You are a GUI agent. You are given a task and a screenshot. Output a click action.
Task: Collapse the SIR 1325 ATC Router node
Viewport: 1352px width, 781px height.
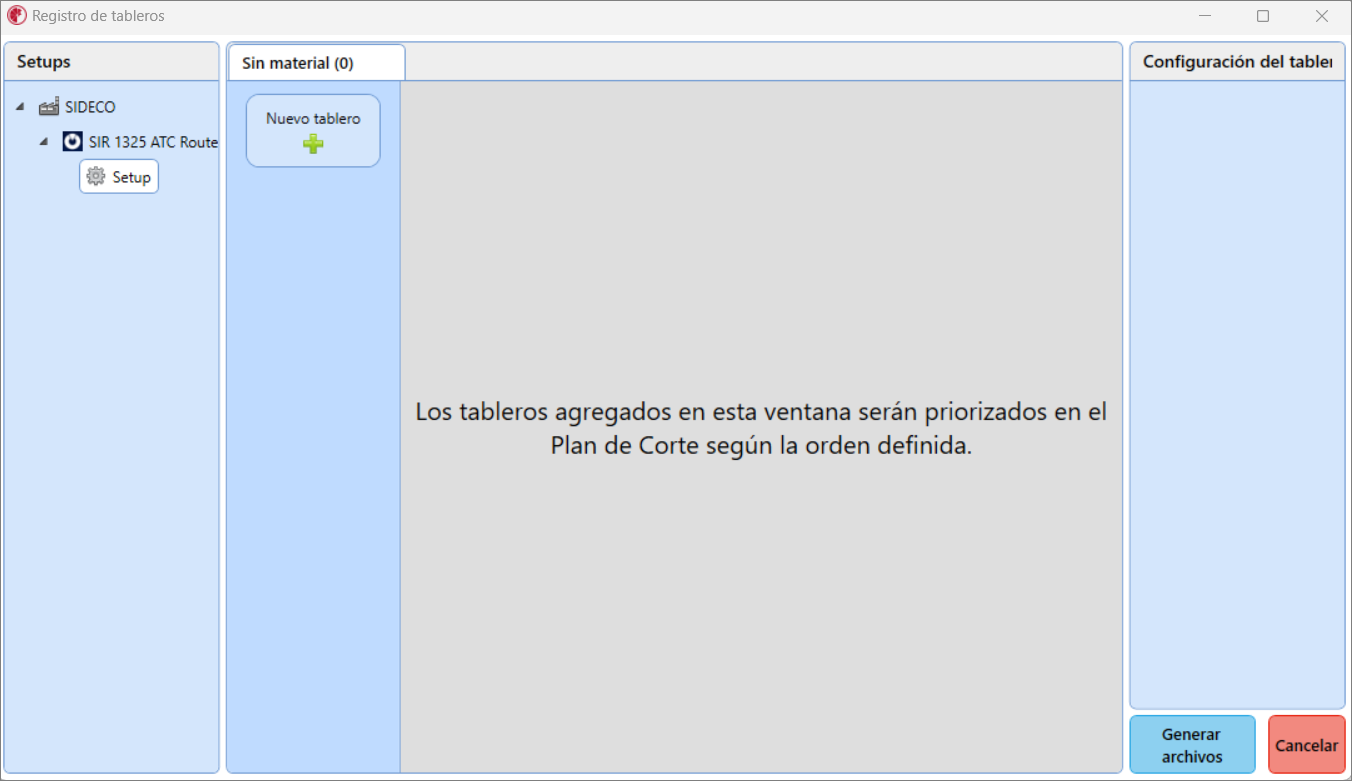(x=43, y=142)
